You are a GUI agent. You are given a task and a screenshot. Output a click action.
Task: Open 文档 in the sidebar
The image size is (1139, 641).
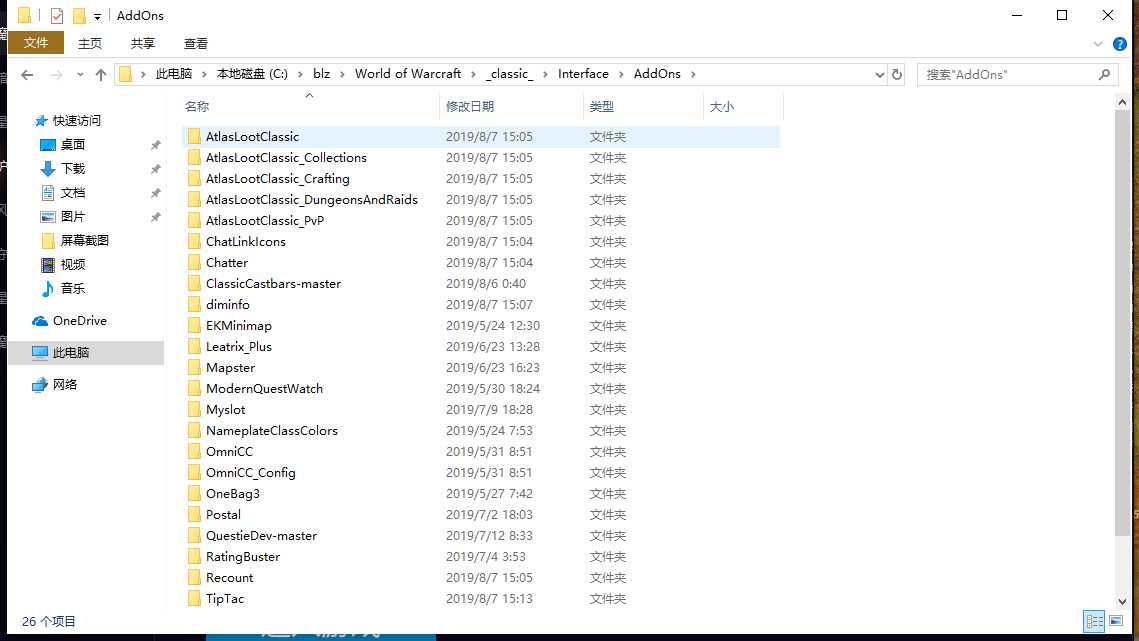click(73, 193)
